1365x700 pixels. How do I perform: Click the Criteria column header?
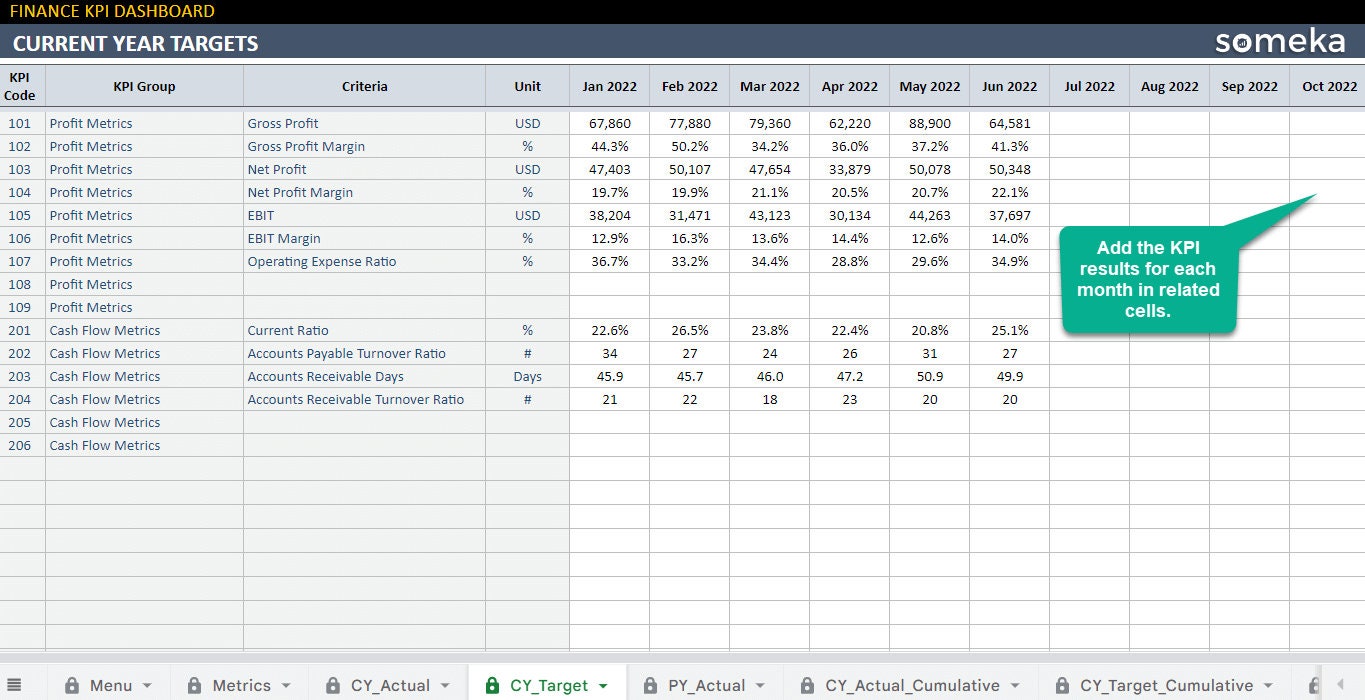pyautogui.click(x=364, y=86)
